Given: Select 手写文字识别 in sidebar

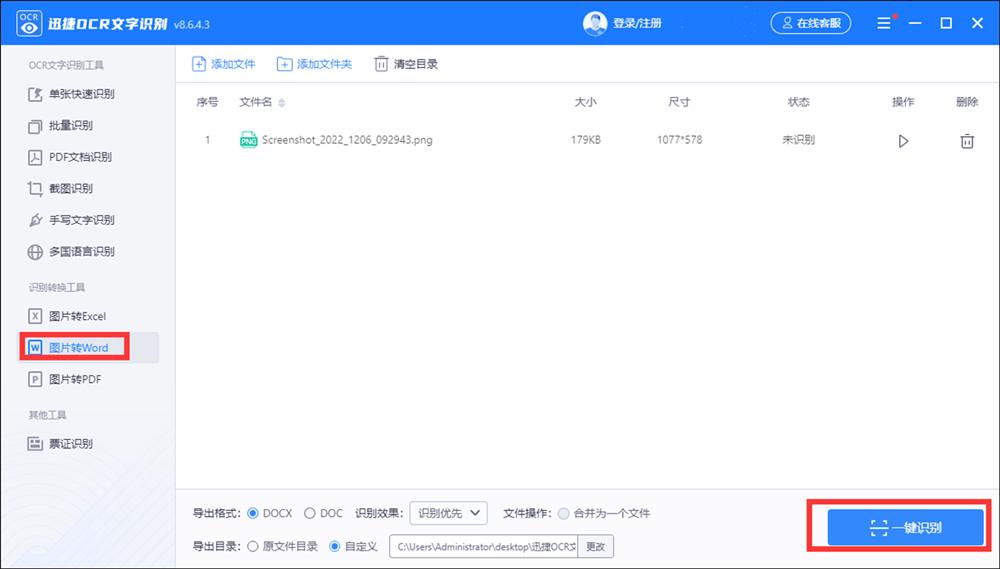Looking at the screenshot, I should click(71, 220).
